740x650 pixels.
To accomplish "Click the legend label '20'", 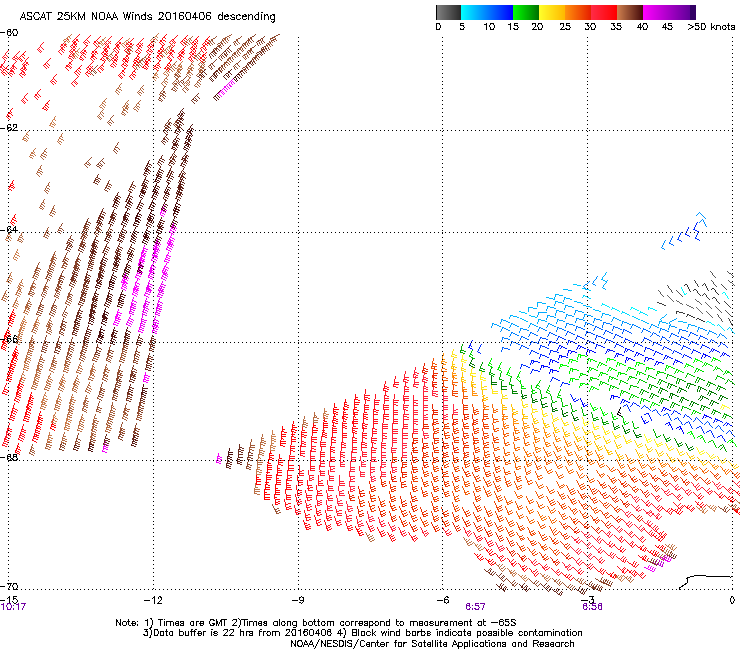I will [537, 27].
